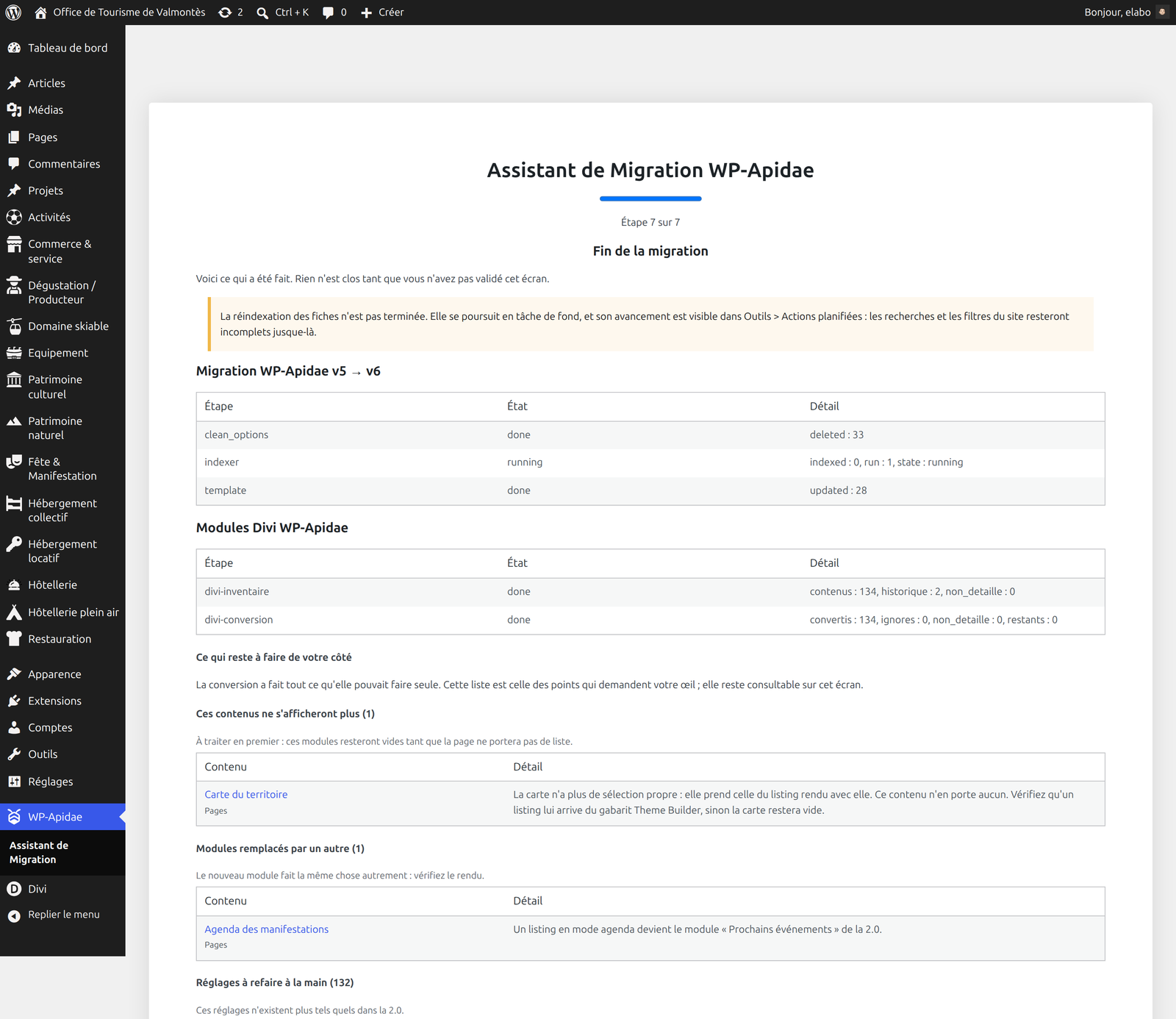Click the Comptes user icon

[14, 728]
